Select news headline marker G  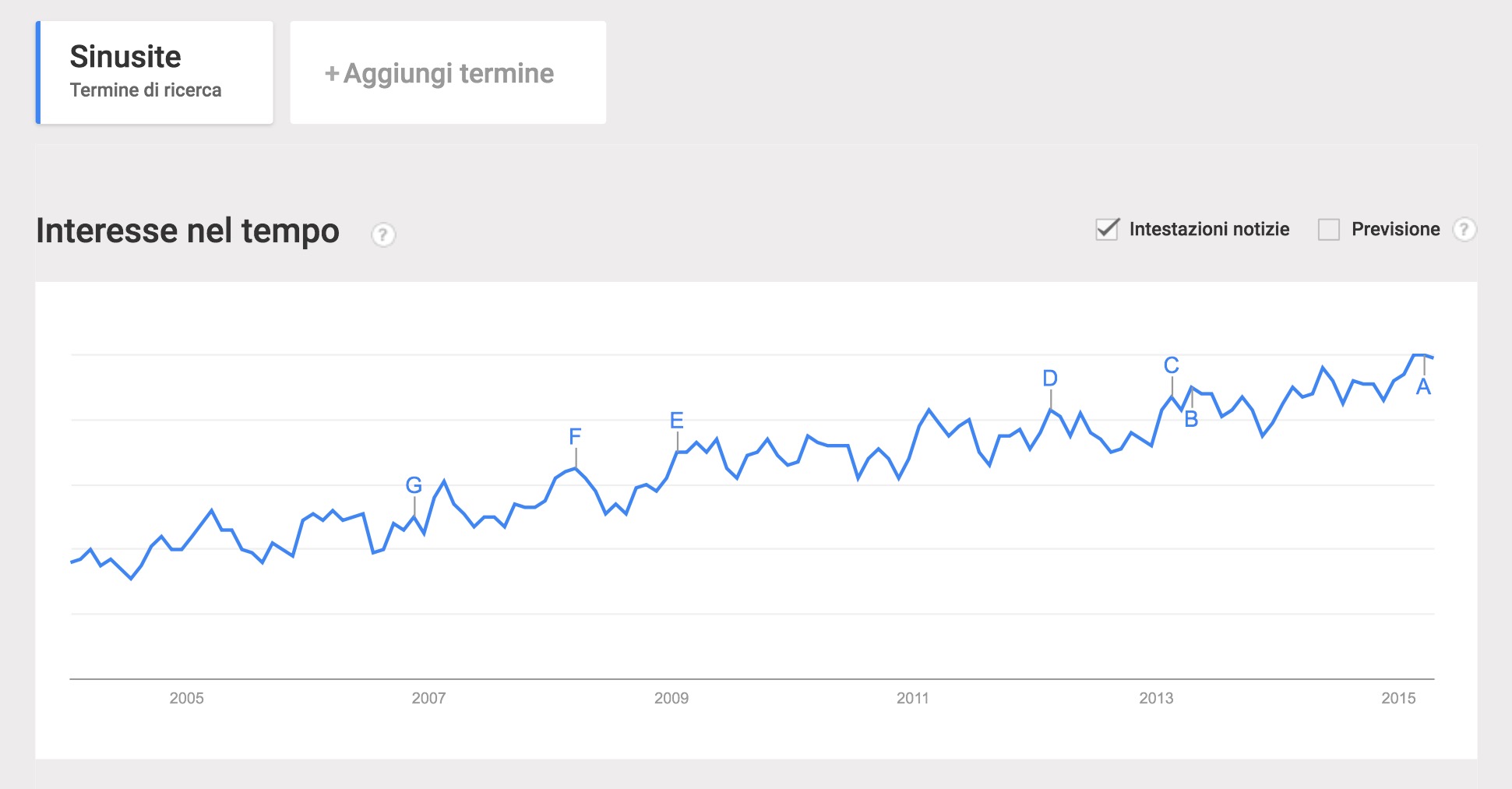414,485
